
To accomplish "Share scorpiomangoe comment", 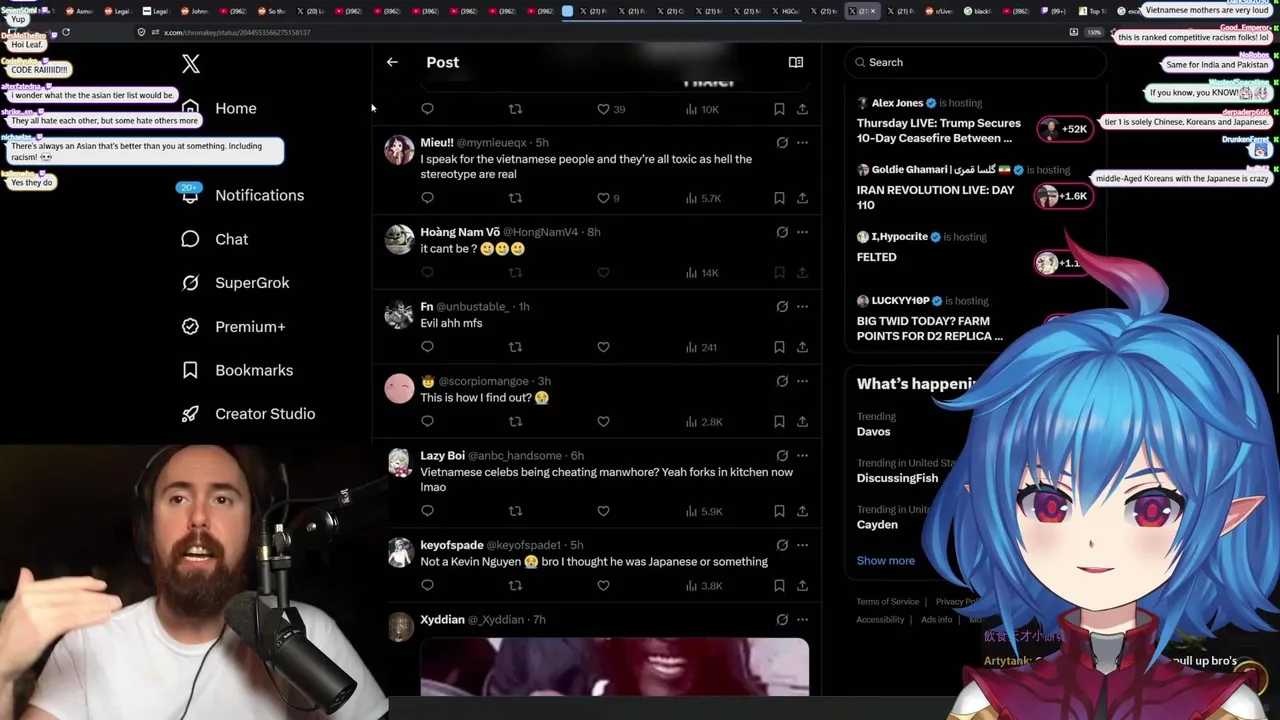I will click(802, 421).
